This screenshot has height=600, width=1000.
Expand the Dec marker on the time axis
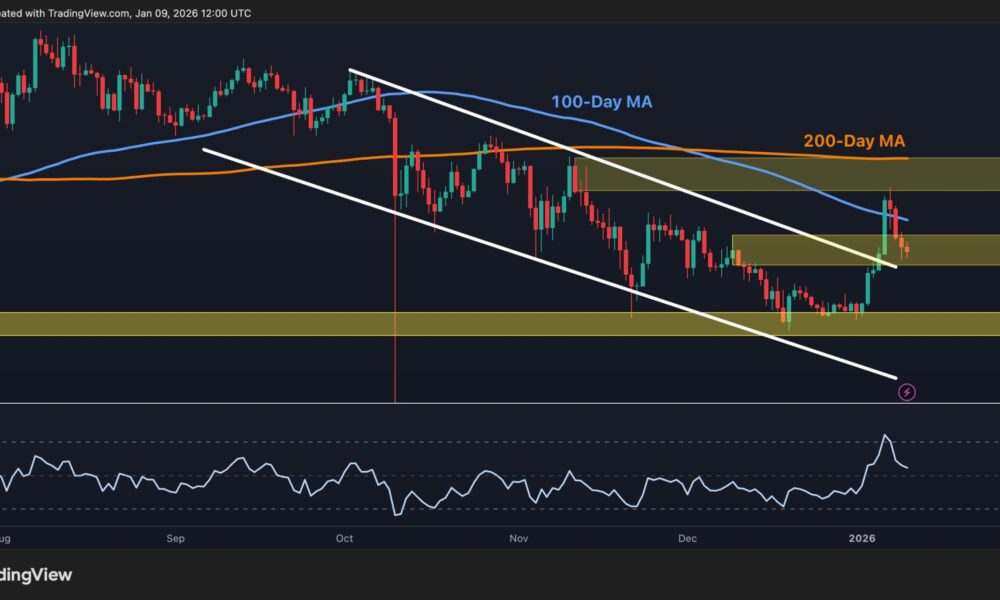click(x=687, y=538)
